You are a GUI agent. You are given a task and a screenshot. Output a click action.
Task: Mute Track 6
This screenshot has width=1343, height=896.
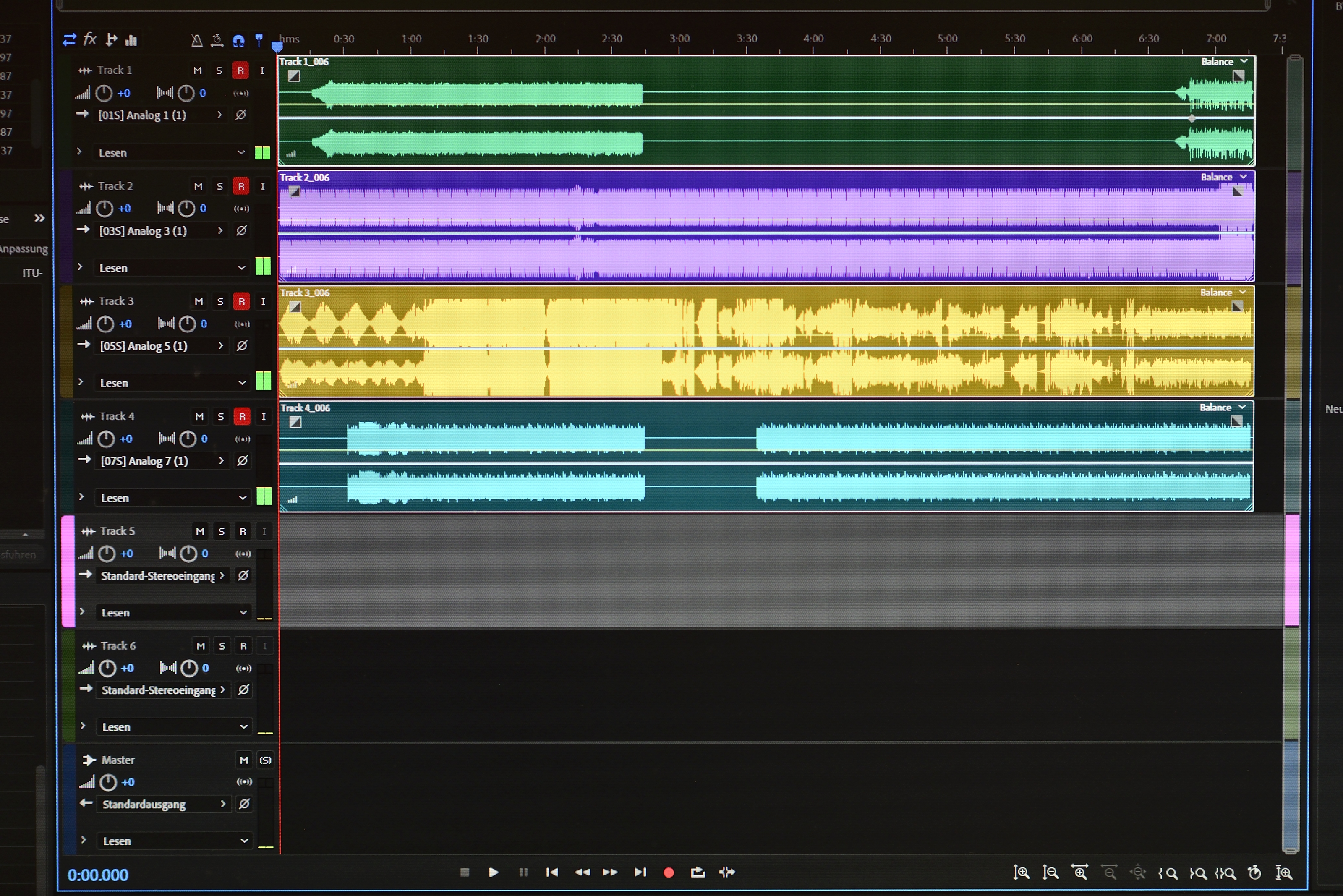pos(201,646)
